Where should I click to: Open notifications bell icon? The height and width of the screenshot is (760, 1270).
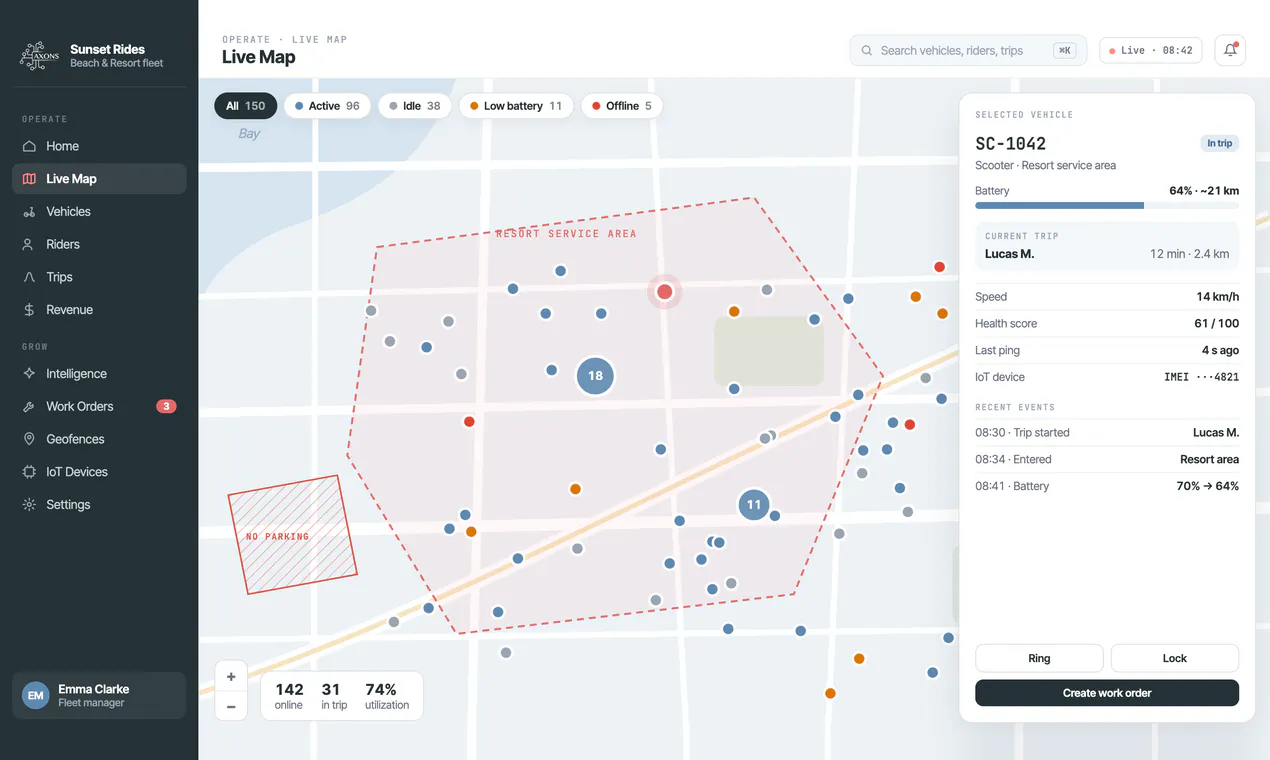point(1230,50)
